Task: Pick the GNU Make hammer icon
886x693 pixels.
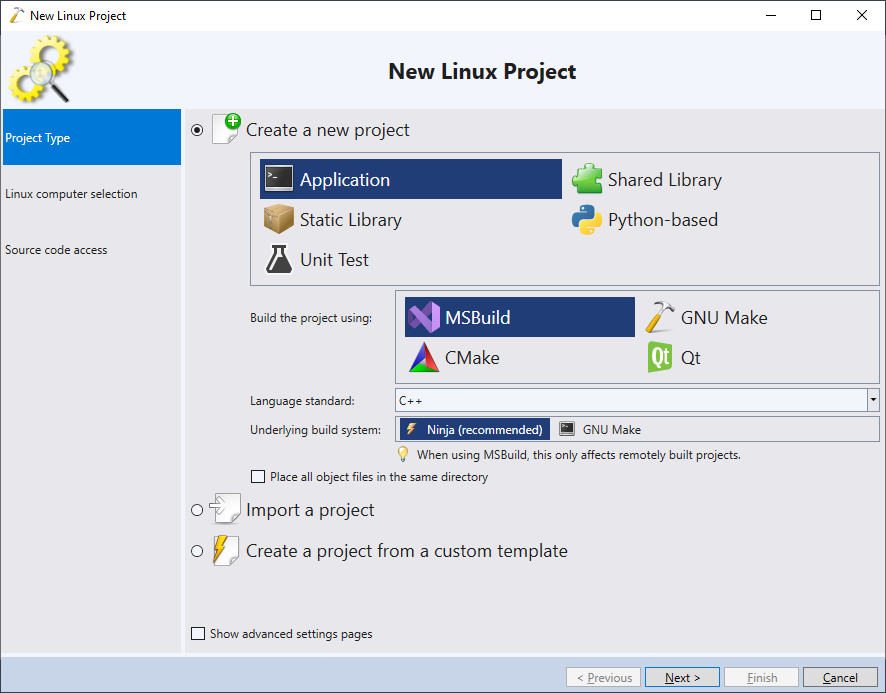Action: pyautogui.click(x=659, y=317)
